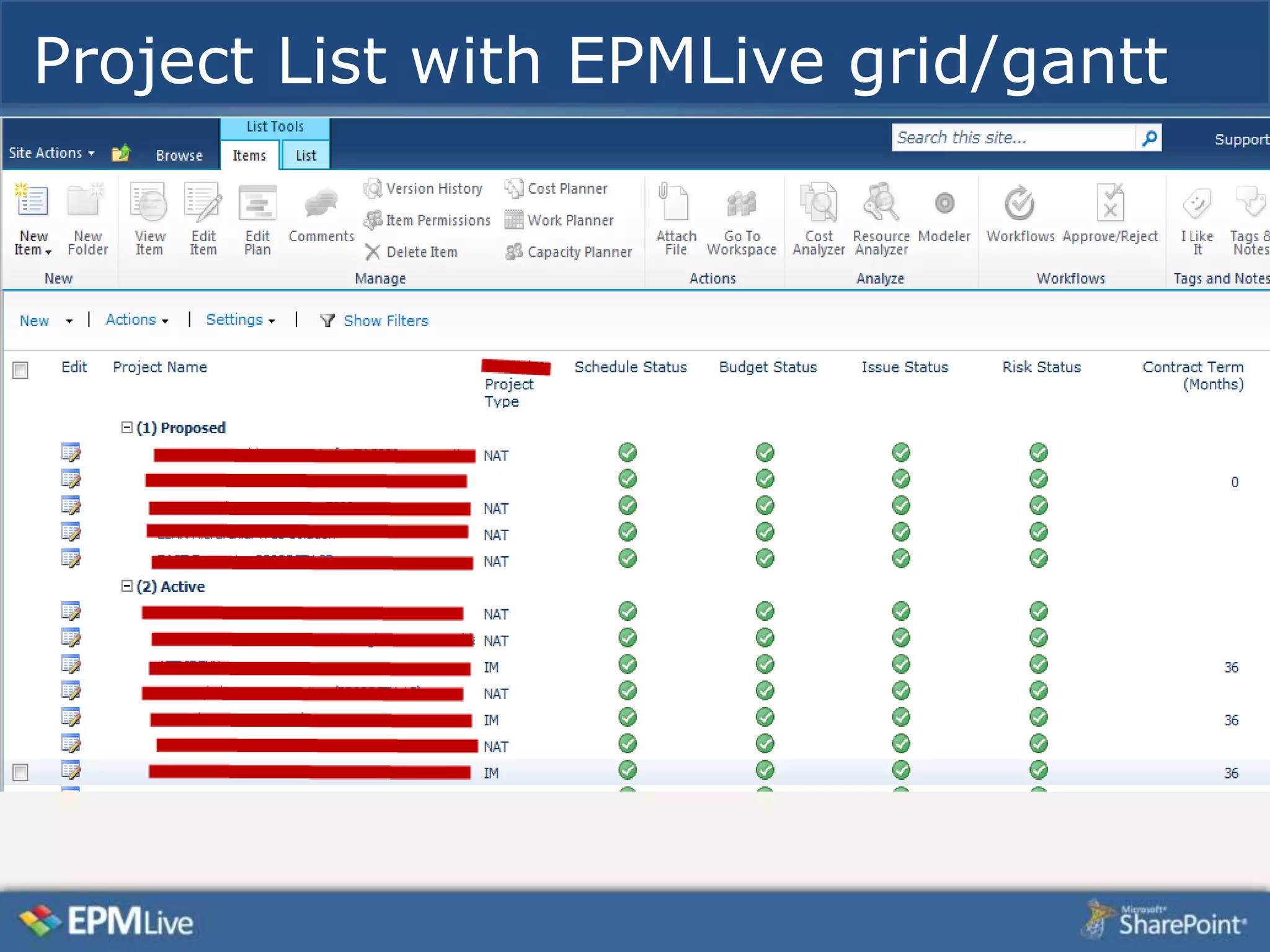This screenshot has height=952, width=1270.
Task: Click Go To Workspace icon
Action: coord(742,203)
